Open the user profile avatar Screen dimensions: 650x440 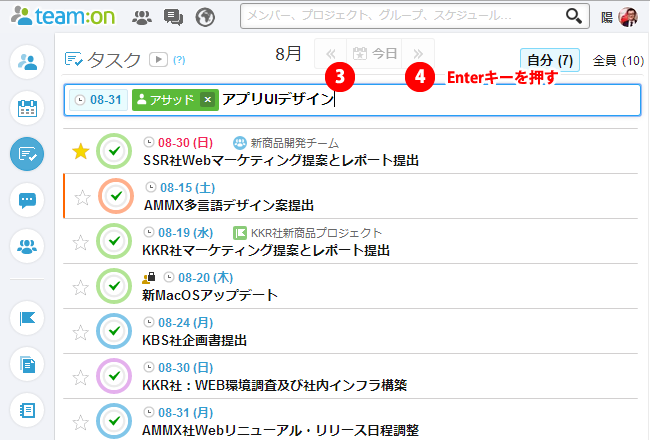pos(628,17)
